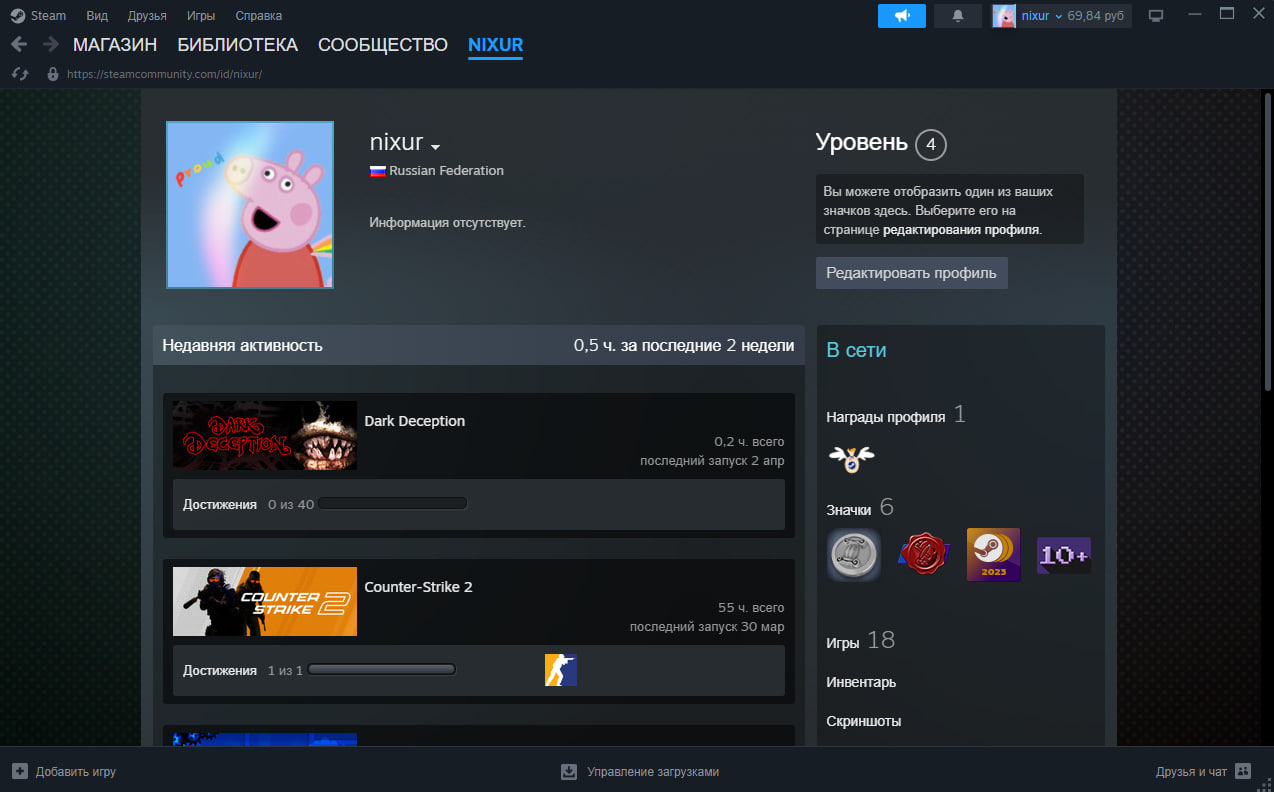Image resolution: width=1274 pixels, height=792 pixels.
Task: Click the В сети status text
Action: click(856, 350)
